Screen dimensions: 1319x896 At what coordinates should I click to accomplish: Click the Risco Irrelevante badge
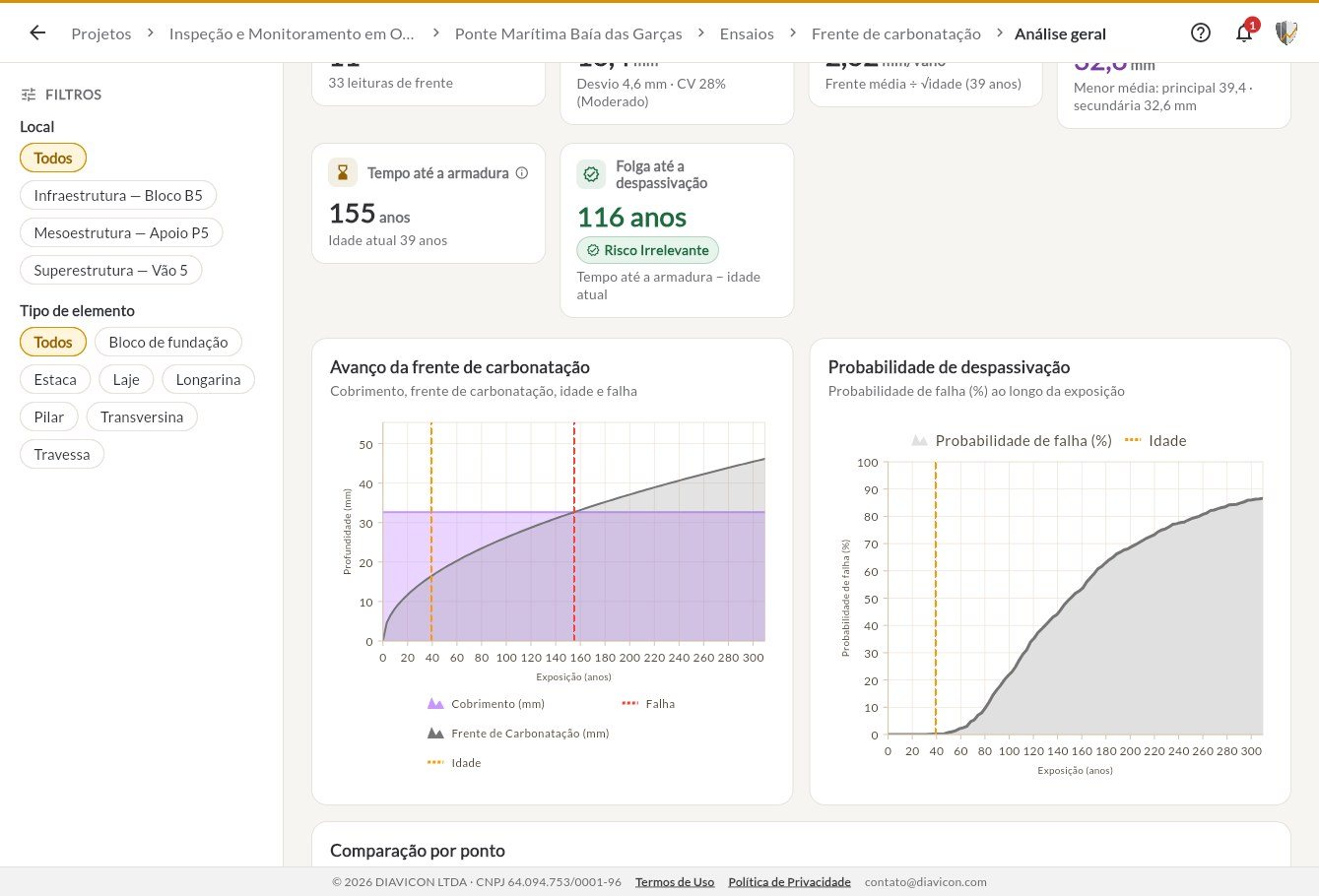click(x=648, y=250)
